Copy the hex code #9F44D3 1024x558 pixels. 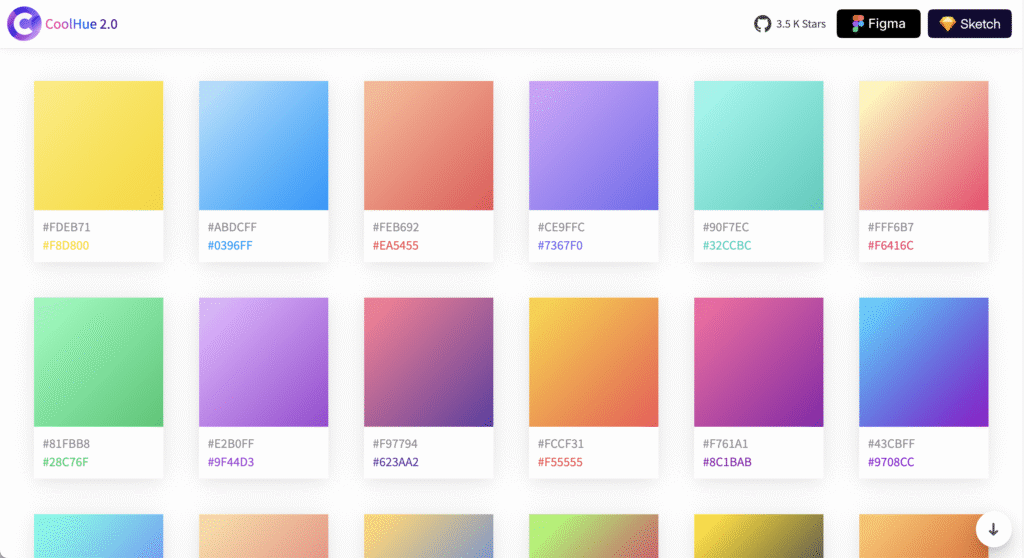coord(231,462)
